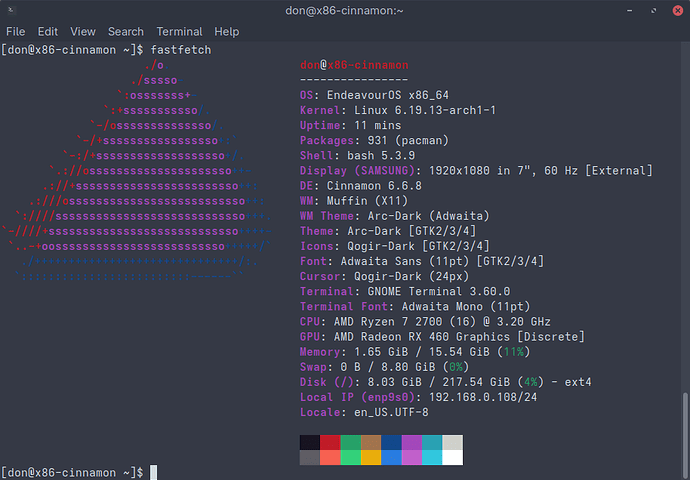Click the 'Theme: Arc-Dark [GTK2/3/4]' line
This screenshot has height=480, width=690.
[388, 231]
